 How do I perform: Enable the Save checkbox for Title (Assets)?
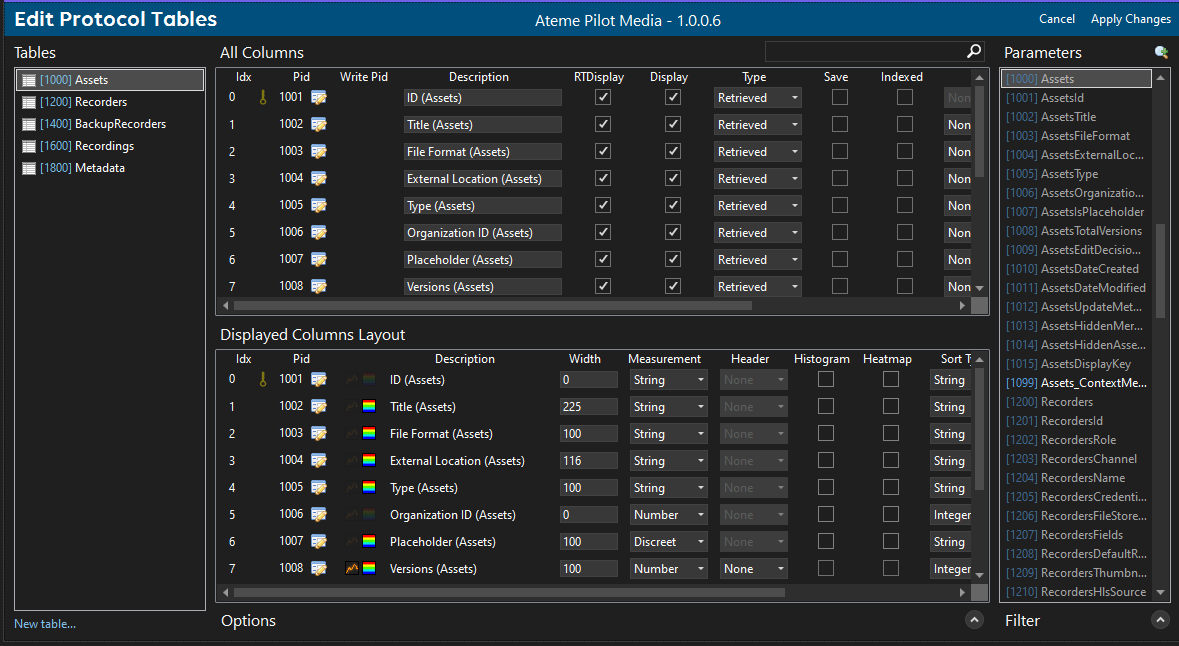(839, 124)
